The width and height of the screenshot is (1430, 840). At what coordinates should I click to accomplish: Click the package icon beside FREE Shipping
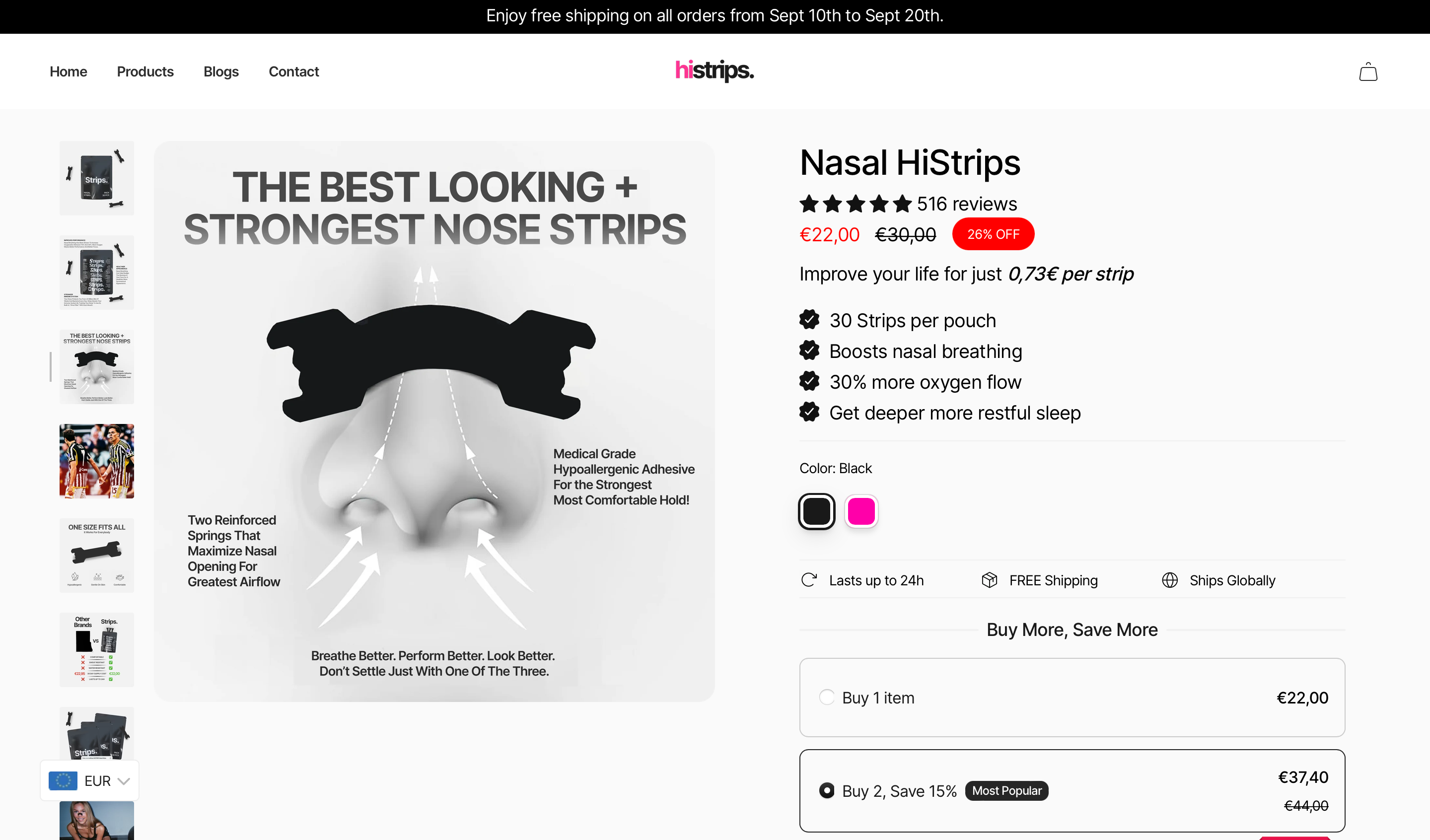coord(990,580)
